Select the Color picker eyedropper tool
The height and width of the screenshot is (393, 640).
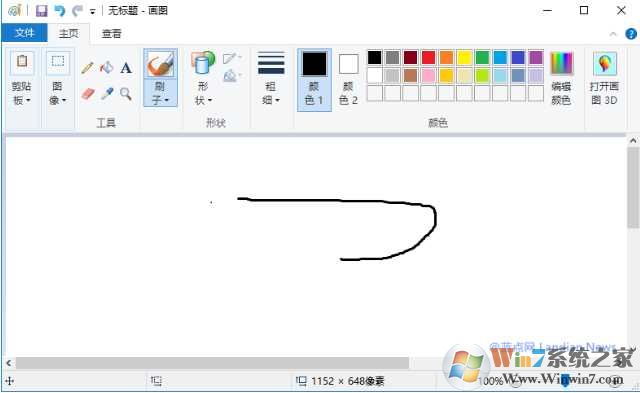[107, 93]
